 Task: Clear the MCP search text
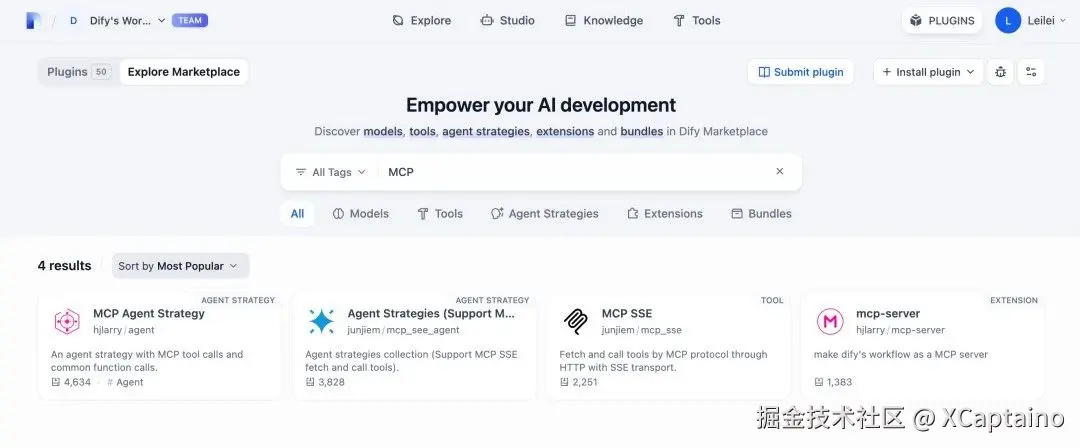(780, 172)
